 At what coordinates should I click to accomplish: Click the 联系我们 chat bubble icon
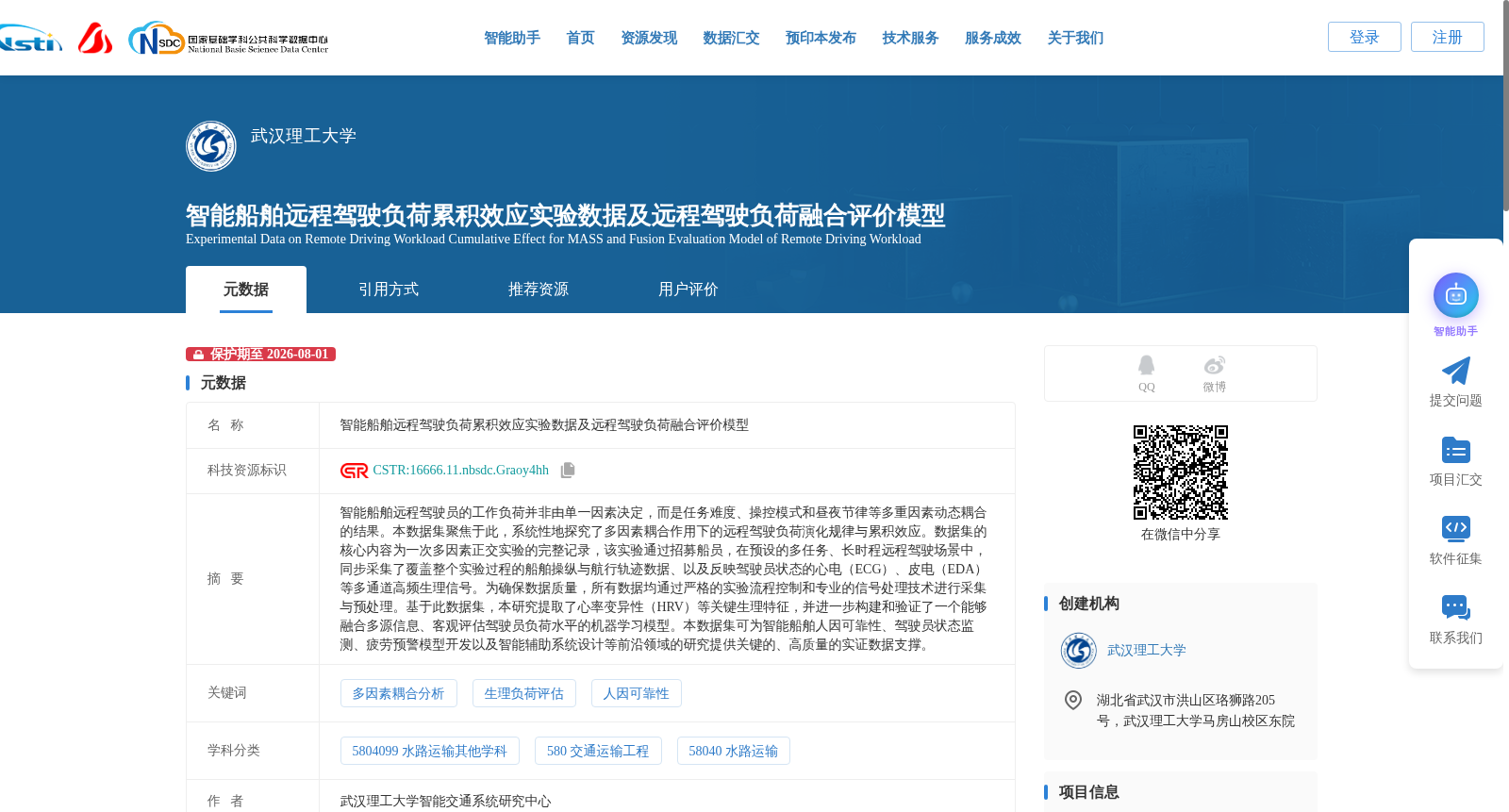1455,607
